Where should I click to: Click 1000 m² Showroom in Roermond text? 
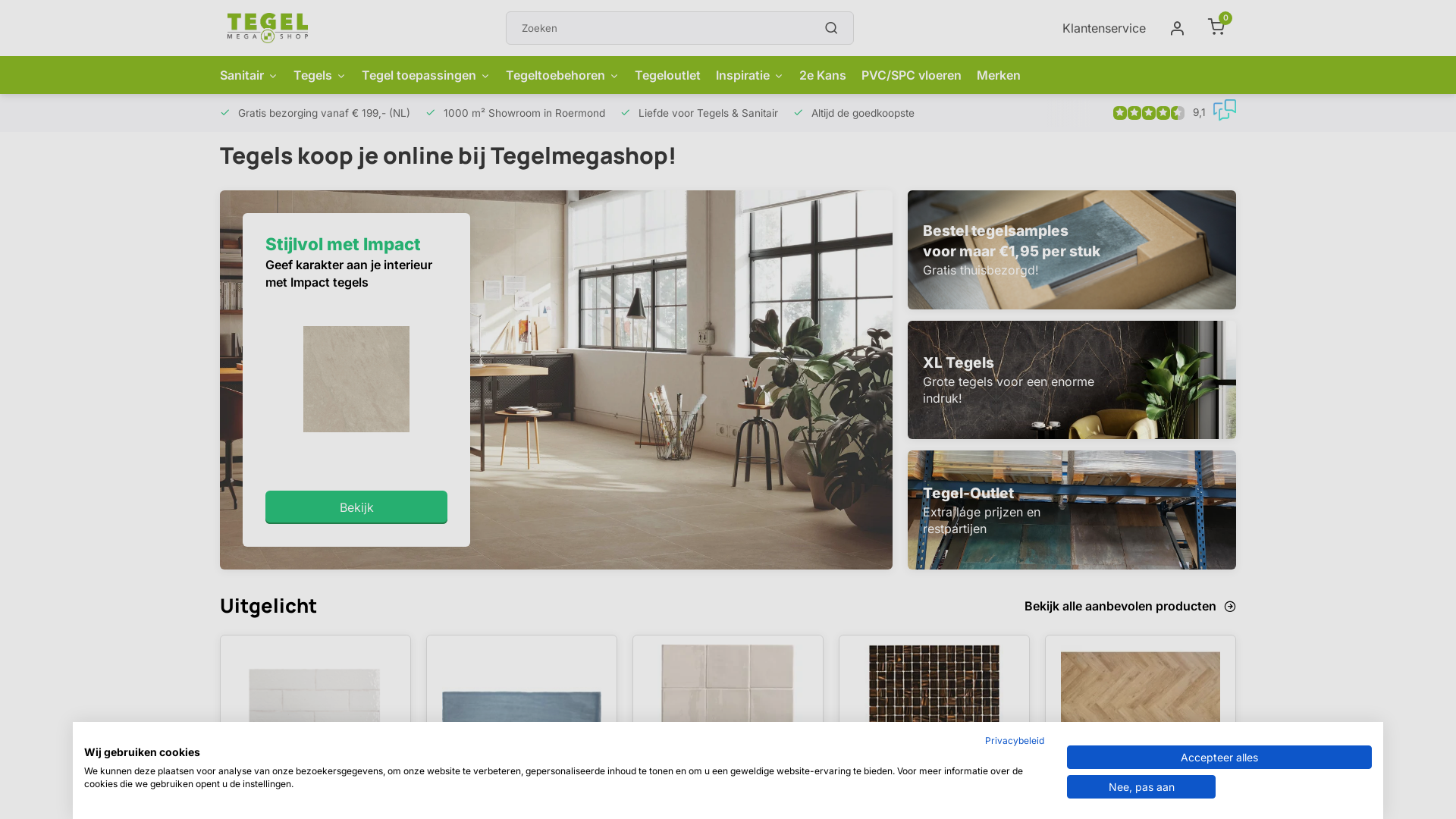pyautogui.click(x=524, y=113)
